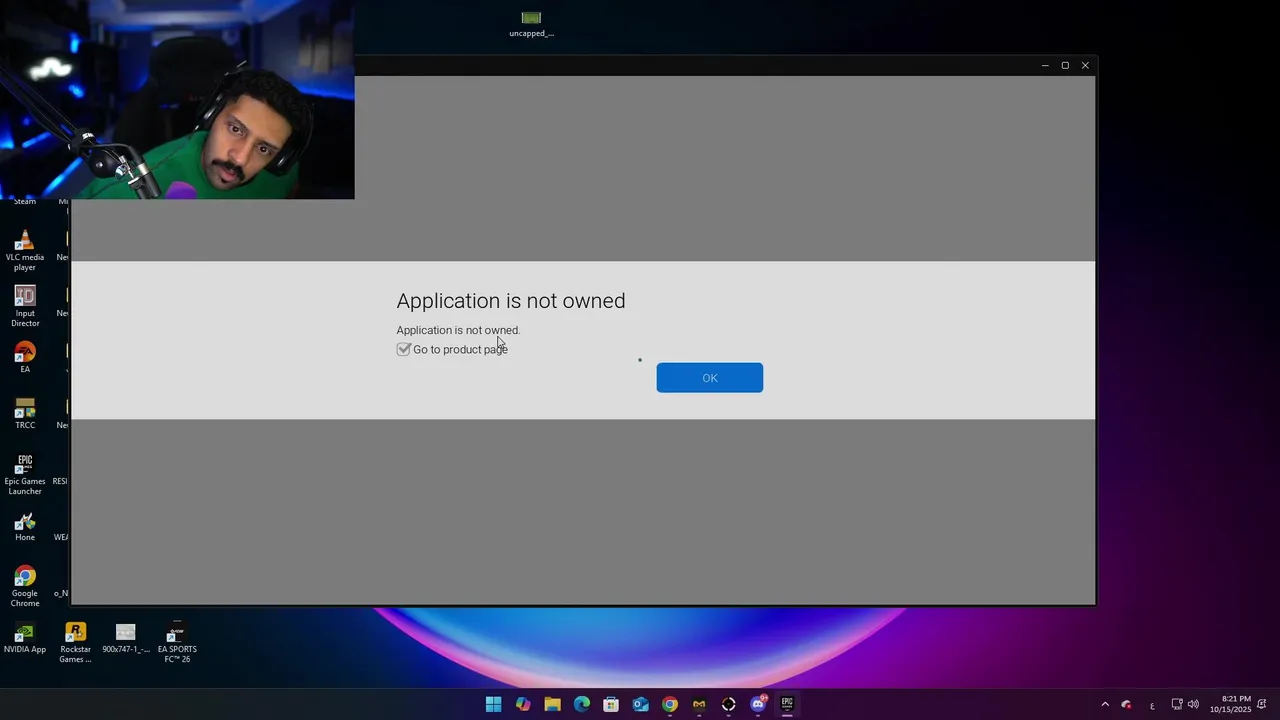Open the notification bell in taskbar
Screen dimensions: 1280x720
point(1262,704)
